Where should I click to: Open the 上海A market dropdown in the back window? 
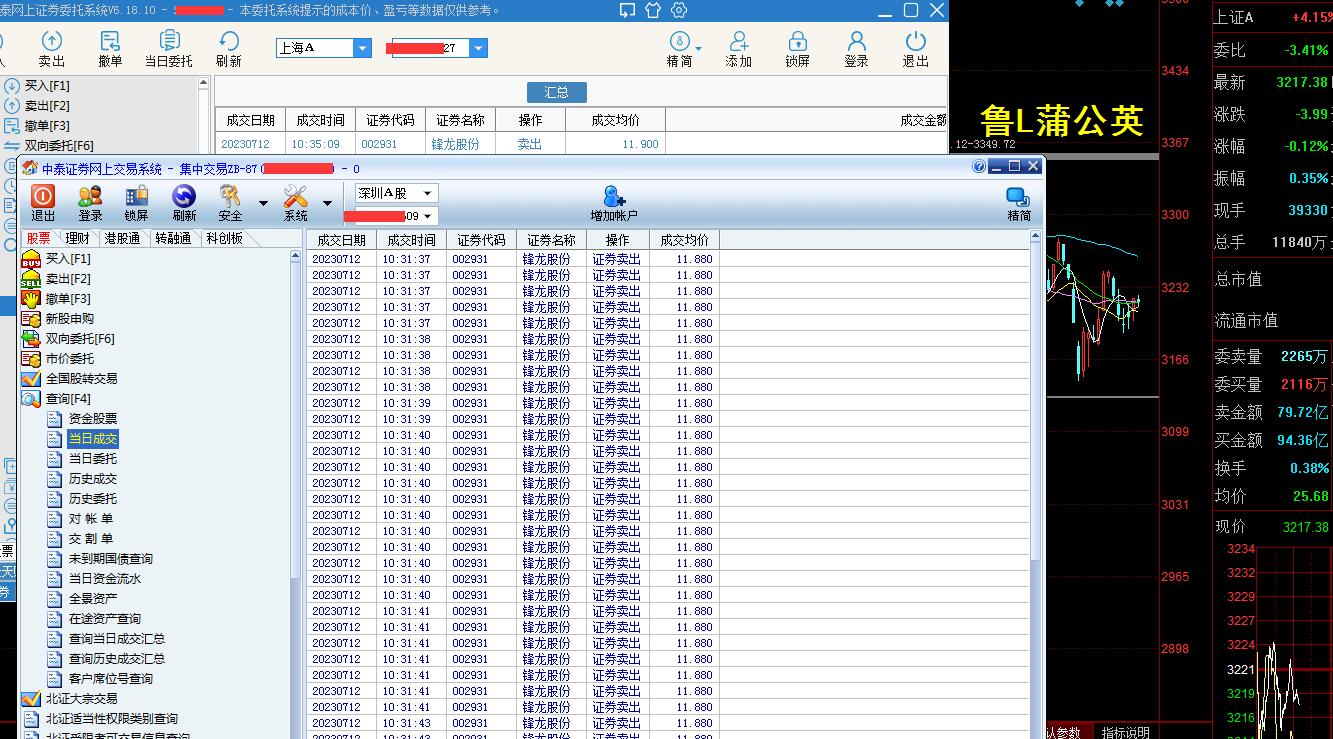point(362,48)
